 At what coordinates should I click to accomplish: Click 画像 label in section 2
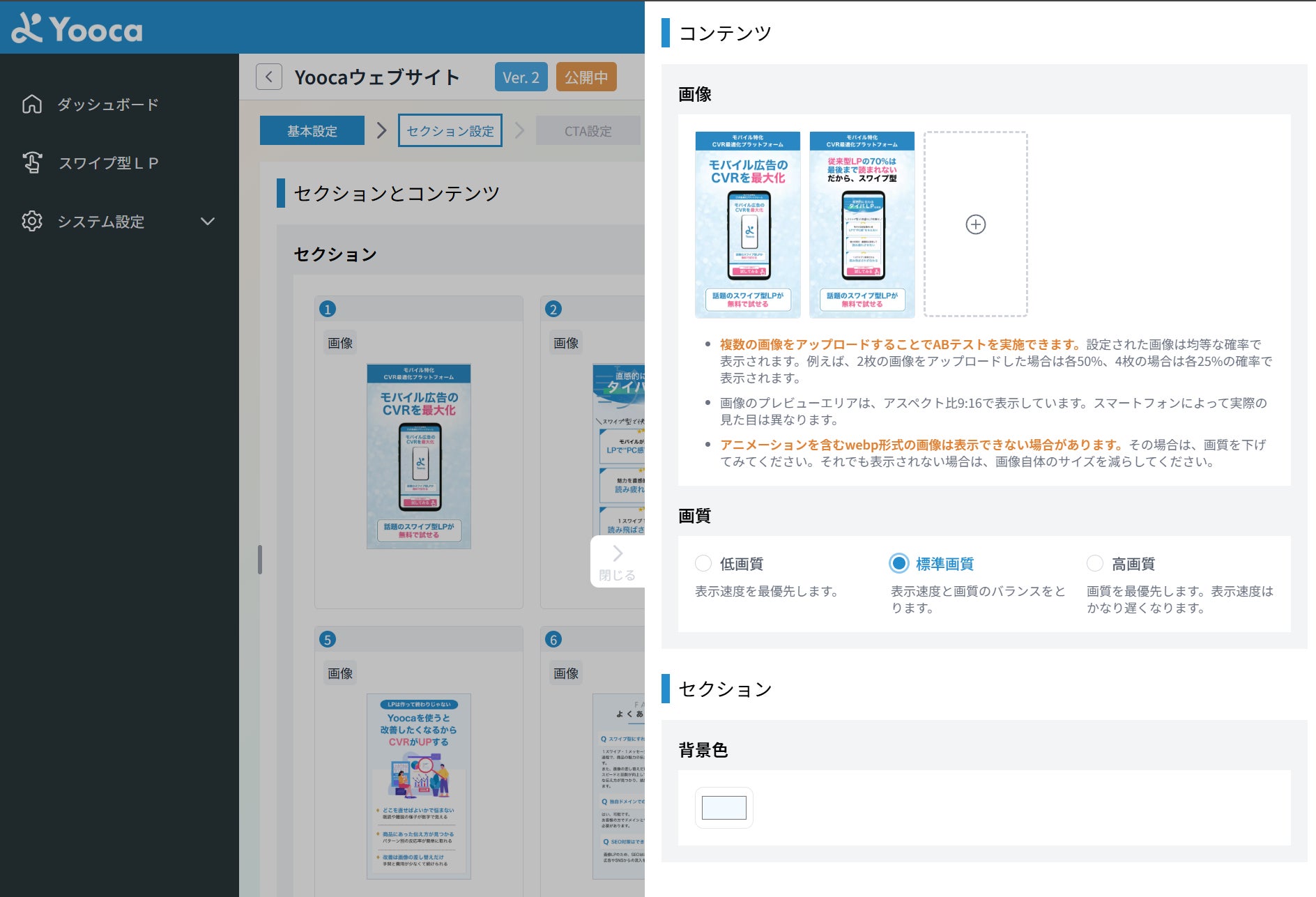(566, 343)
